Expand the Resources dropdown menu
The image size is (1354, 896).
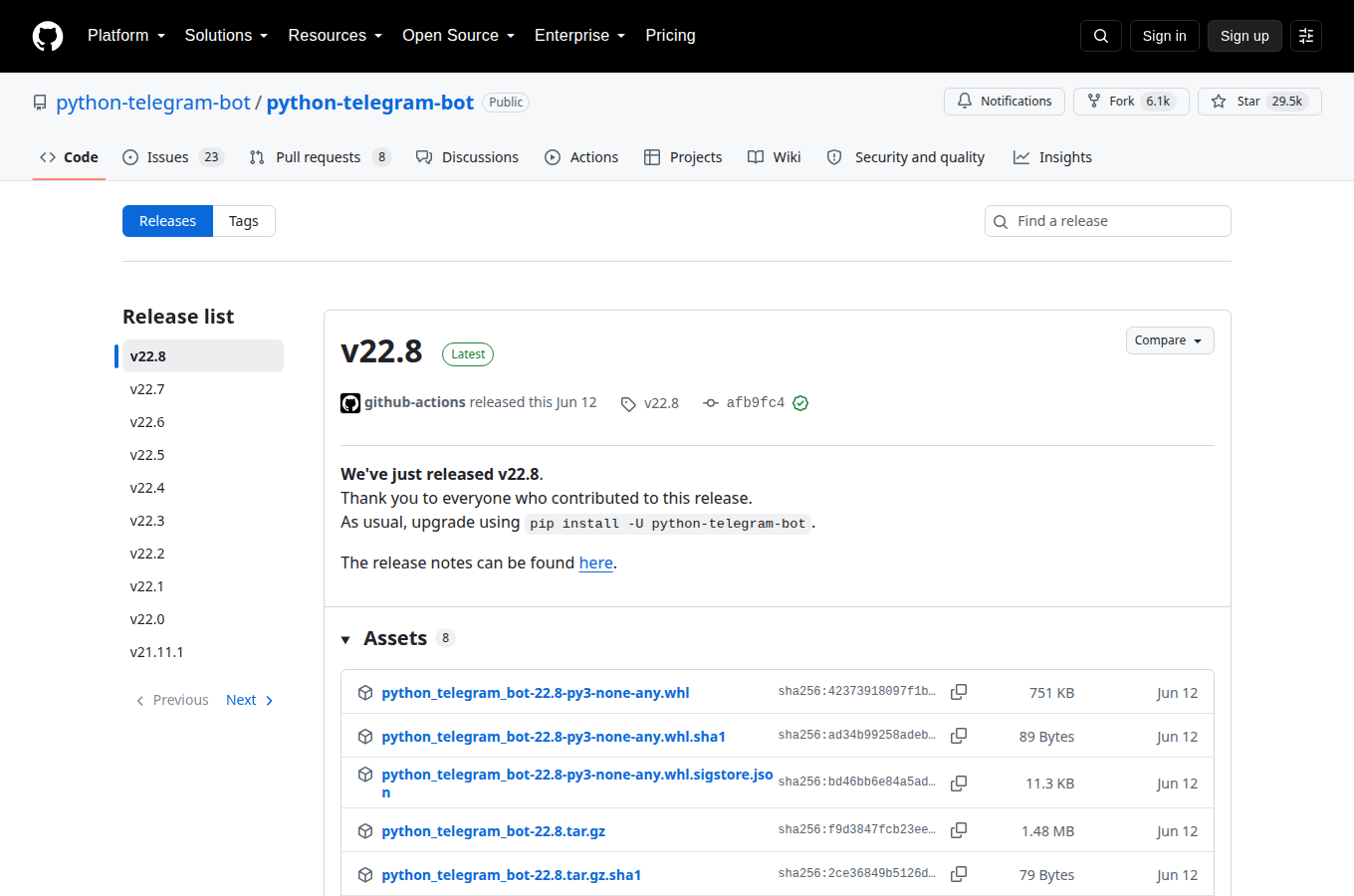pos(335,36)
